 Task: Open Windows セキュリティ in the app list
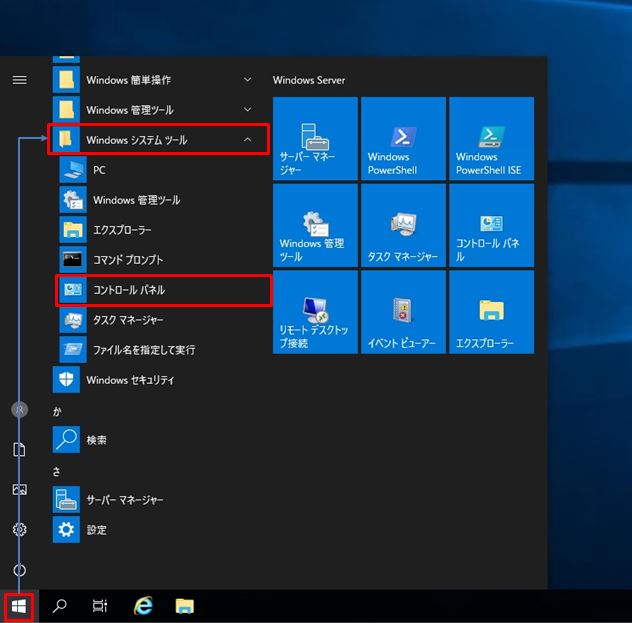pos(161,380)
